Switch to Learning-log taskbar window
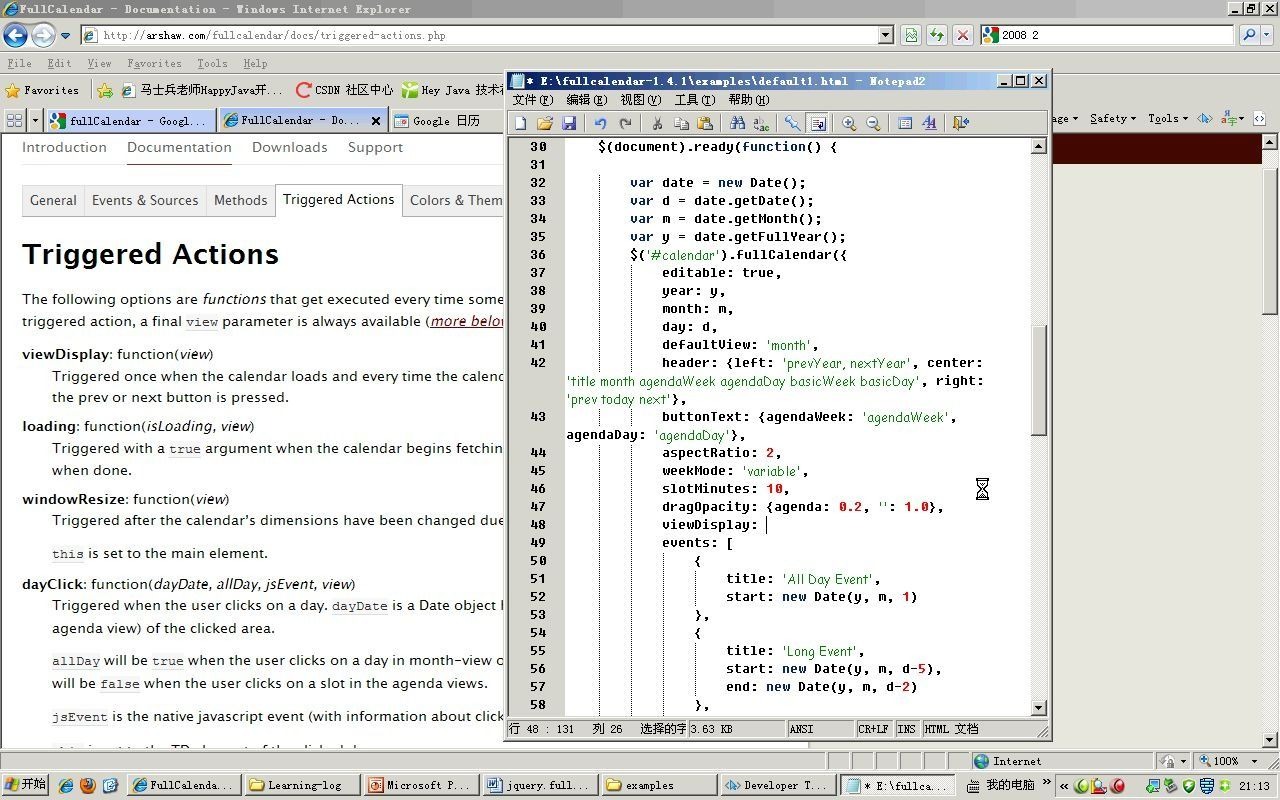This screenshot has width=1280, height=800. pyautogui.click(x=303, y=785)
